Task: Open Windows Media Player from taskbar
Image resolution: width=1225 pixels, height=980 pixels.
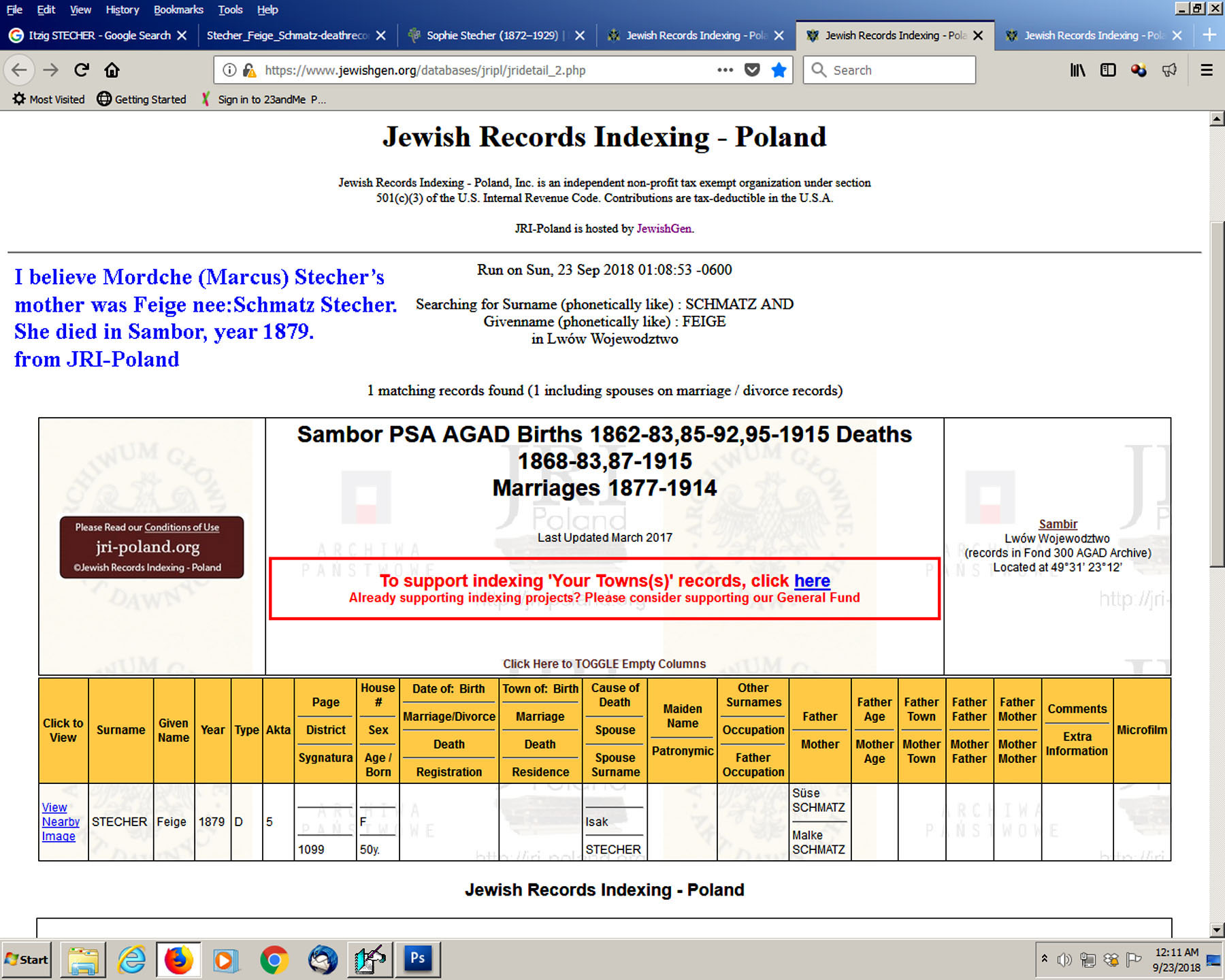Action: [x=226, y=960]
